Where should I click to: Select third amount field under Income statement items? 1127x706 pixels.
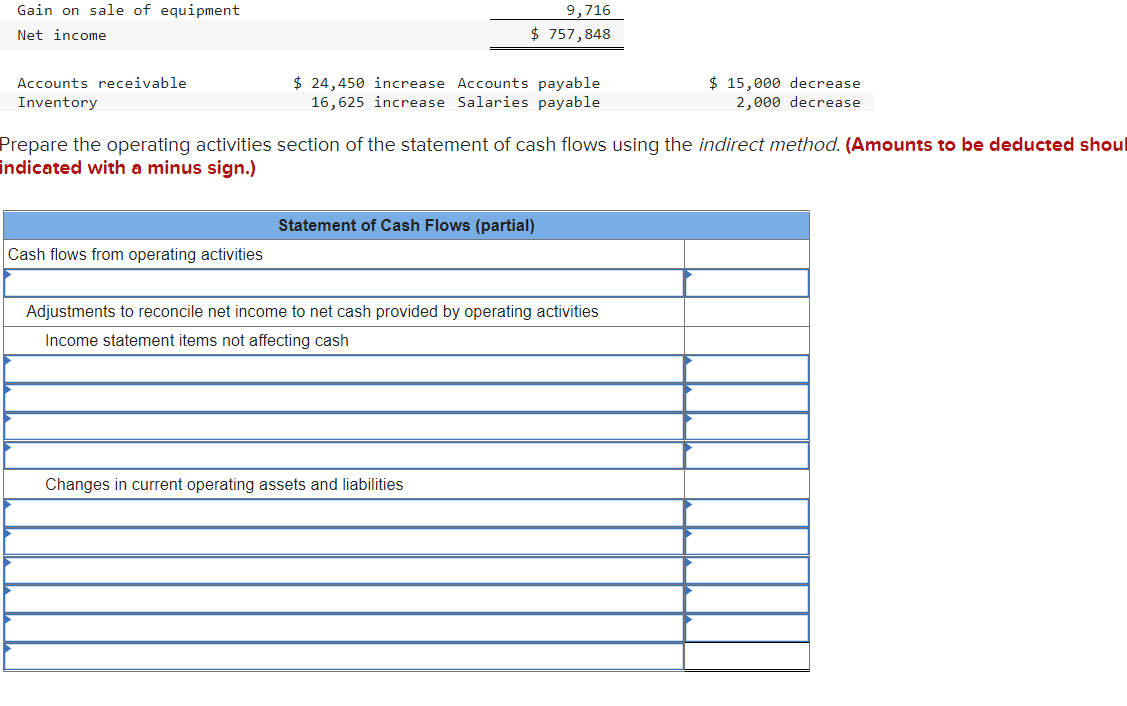click(747, 426)
